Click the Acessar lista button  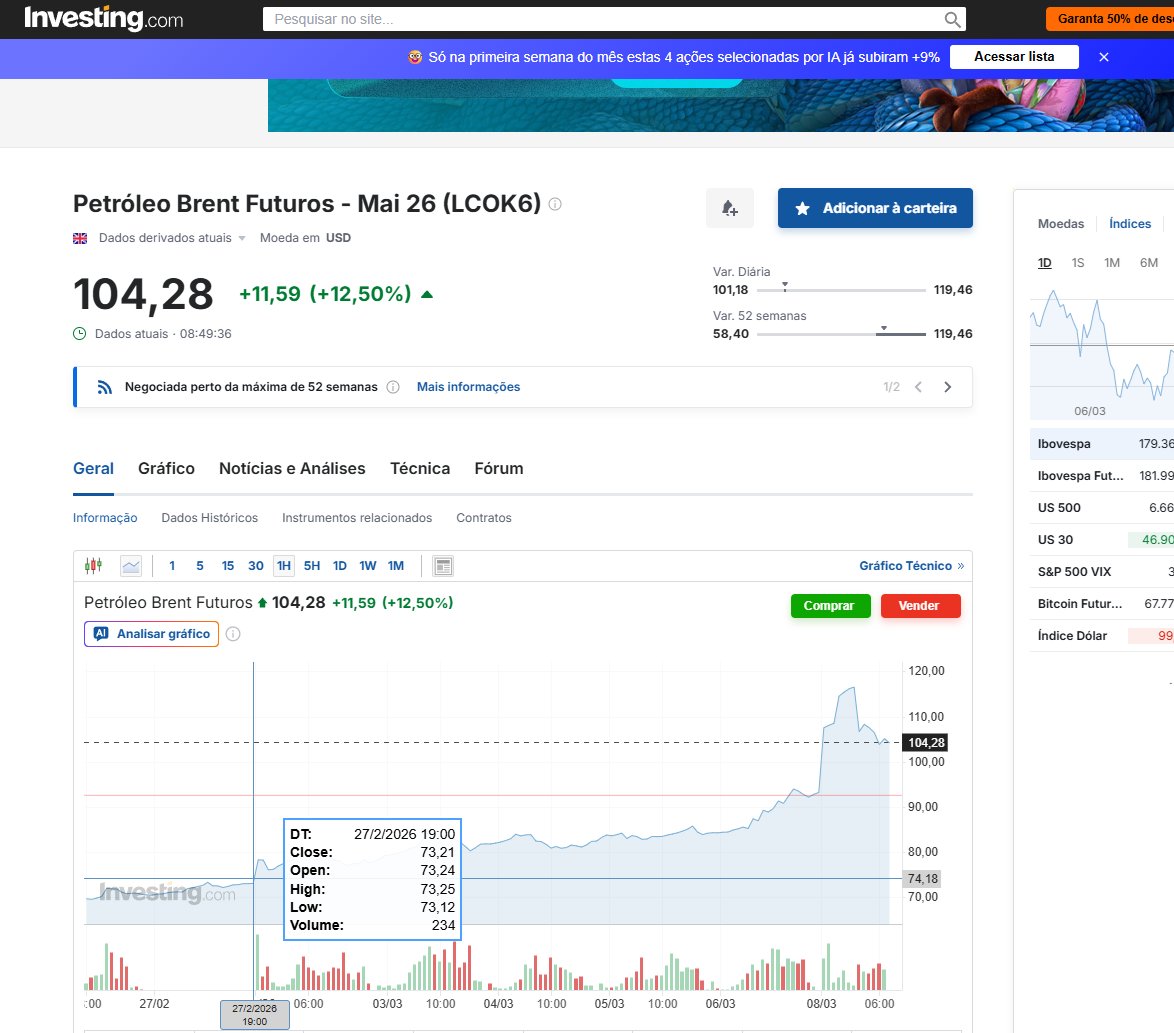[1014, 57]
